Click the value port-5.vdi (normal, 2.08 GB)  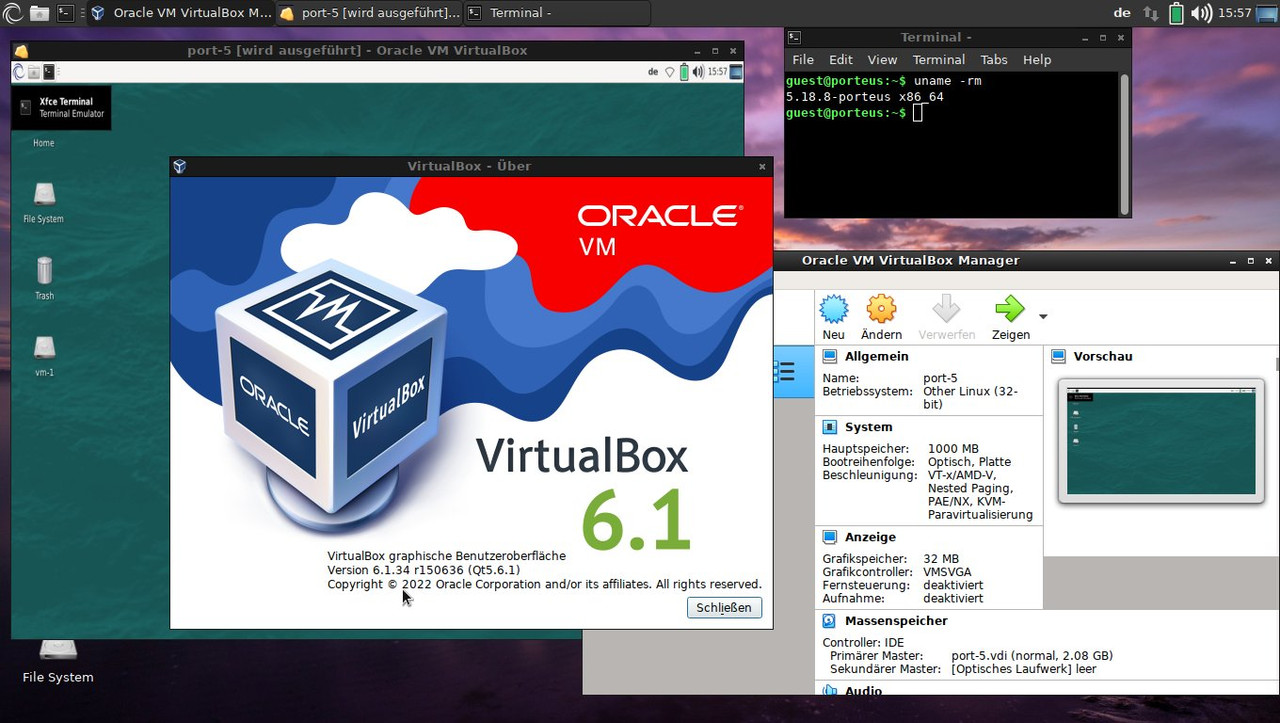pyautogui.click(x=1032, y=656)
